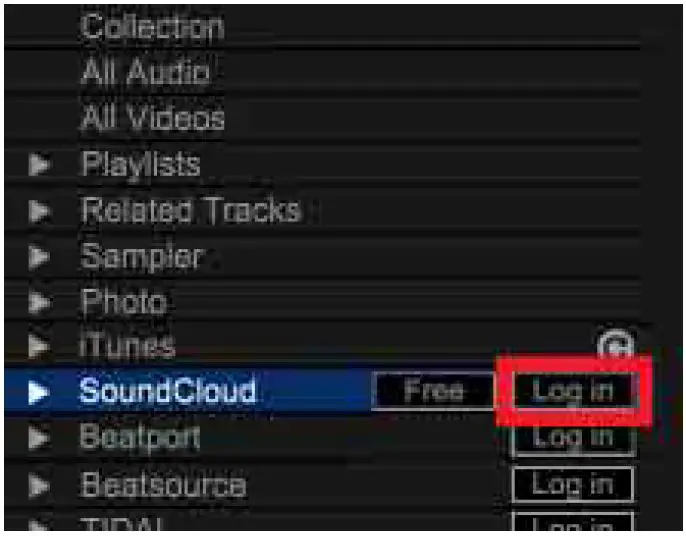The height and width of the screenshot is (536, 686).
Task: Log in to SoundCloud
Action: (x=573, y=390)
